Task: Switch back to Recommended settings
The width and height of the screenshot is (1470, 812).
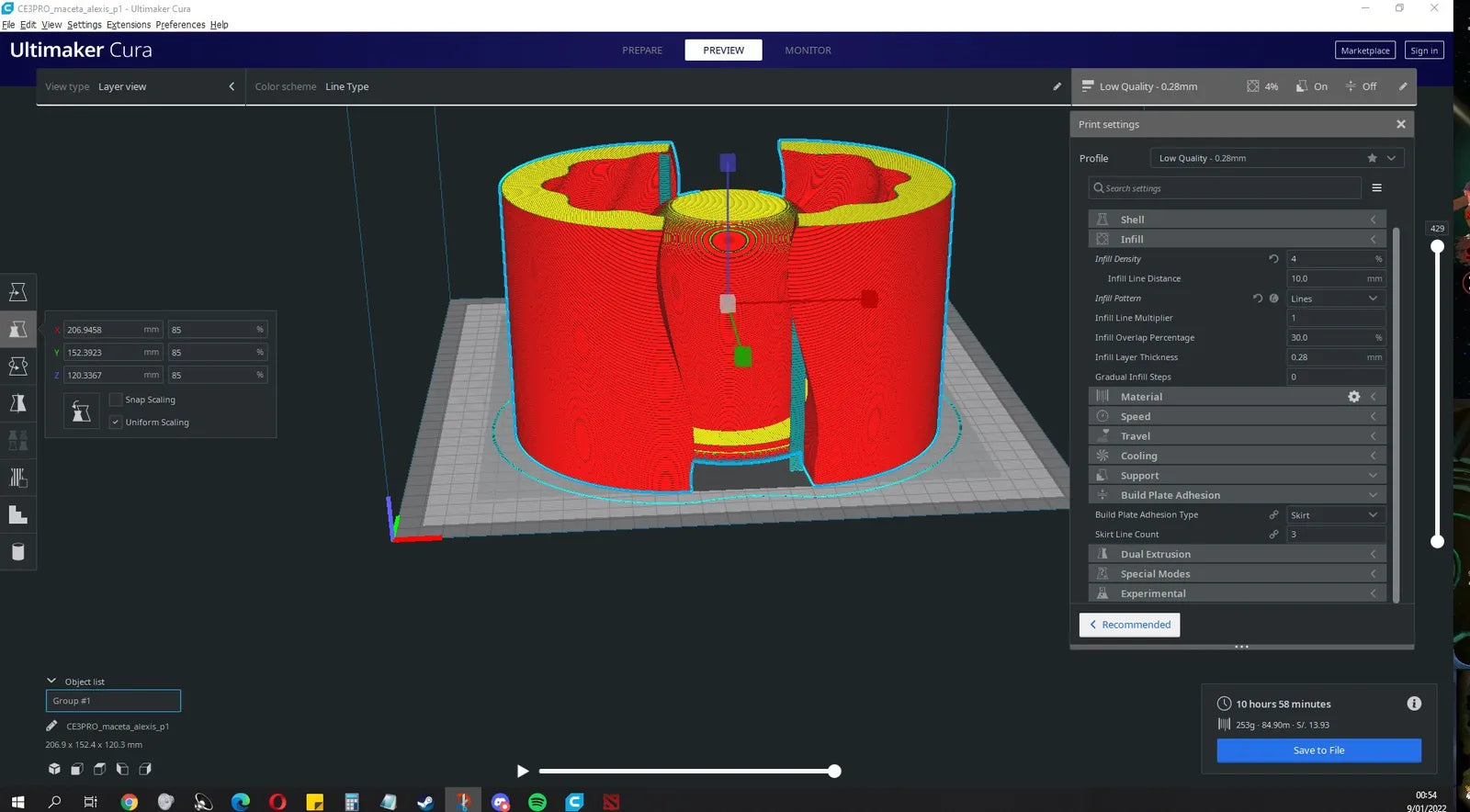Action: (x=1129, y=625)
